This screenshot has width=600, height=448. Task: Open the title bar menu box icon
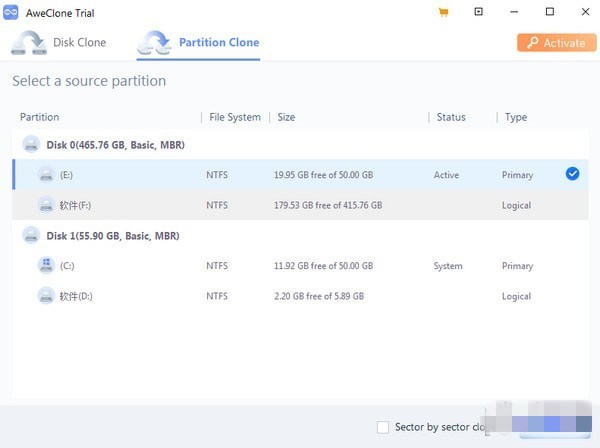point(478,12)
